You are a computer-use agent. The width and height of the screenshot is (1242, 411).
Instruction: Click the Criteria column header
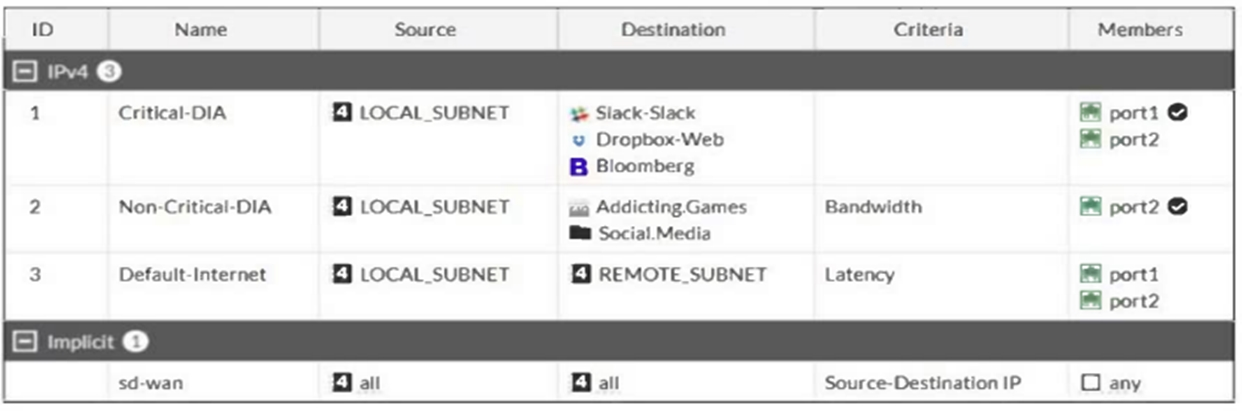tap(927, 30)
